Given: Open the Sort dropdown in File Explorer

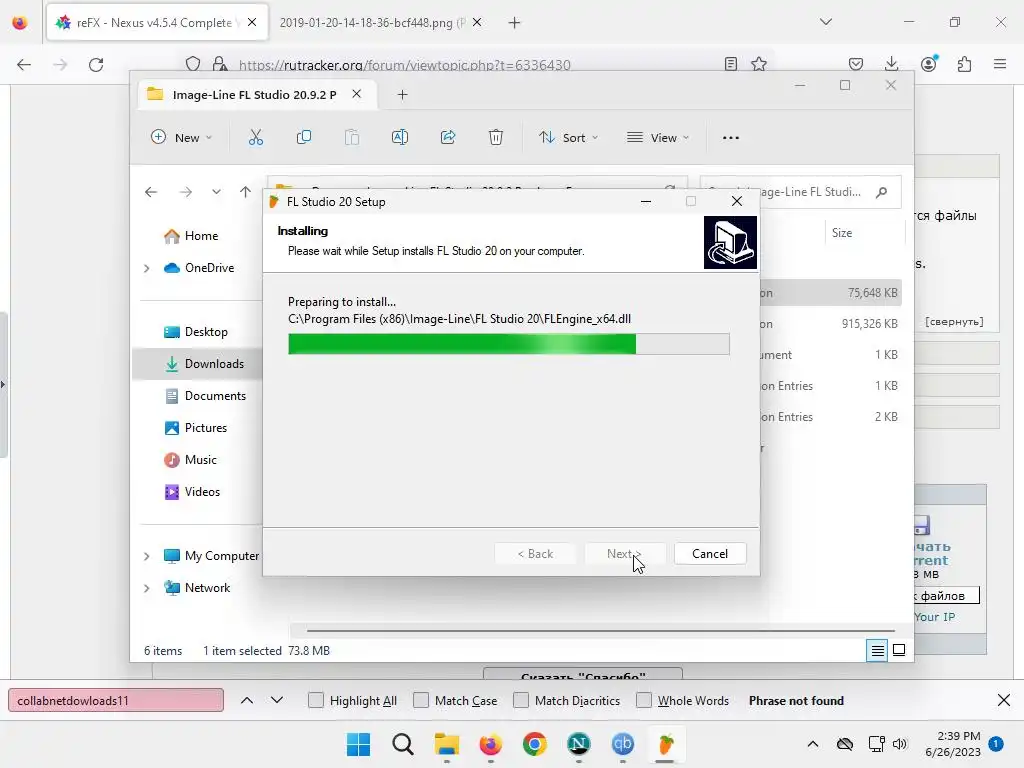Looking at the screenshot, I should 568,138.
